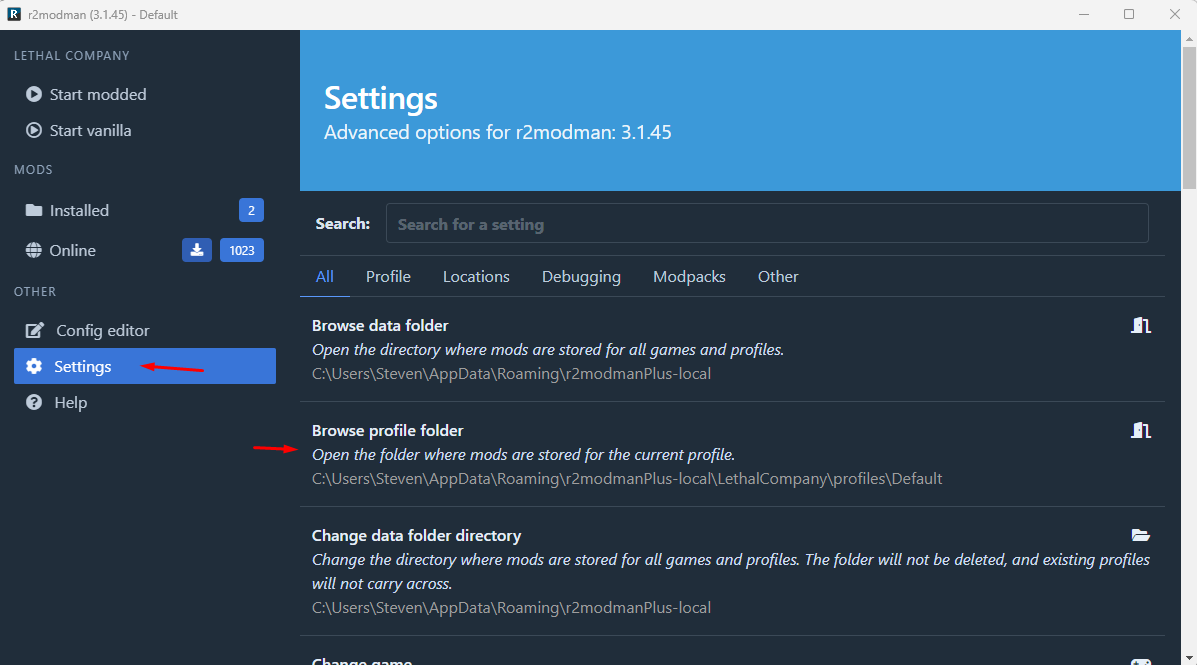The height and width of the screenshot is (665, 1197).
Task: Open the Help page in sidebar
Action: [70, 402]
